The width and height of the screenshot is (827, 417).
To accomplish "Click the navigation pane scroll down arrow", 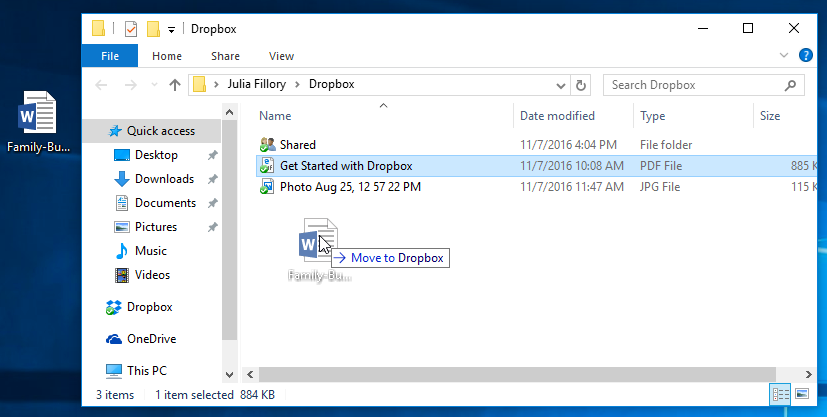I will coord(229,374).
